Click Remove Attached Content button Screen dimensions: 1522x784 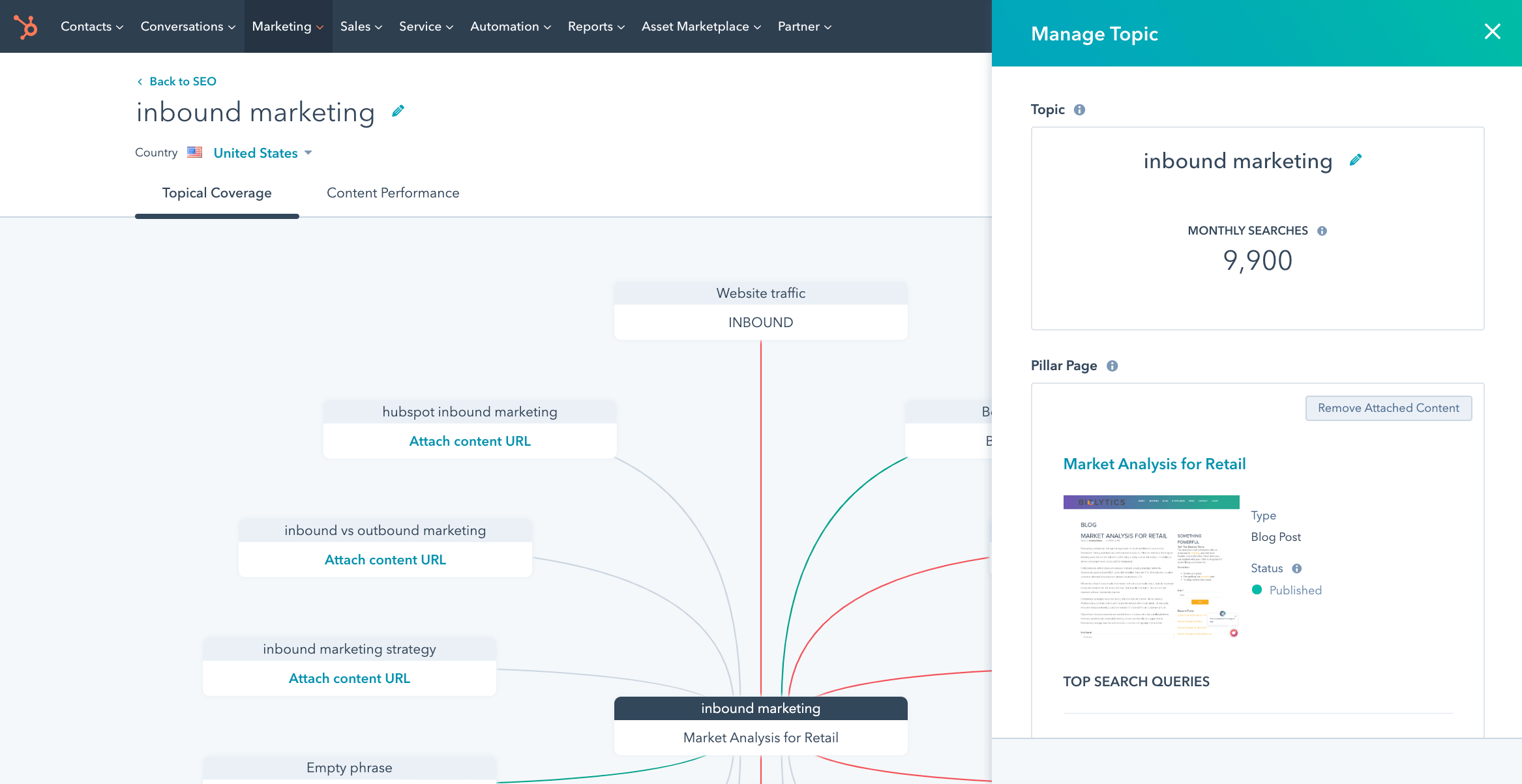[x=1388, y=407]
